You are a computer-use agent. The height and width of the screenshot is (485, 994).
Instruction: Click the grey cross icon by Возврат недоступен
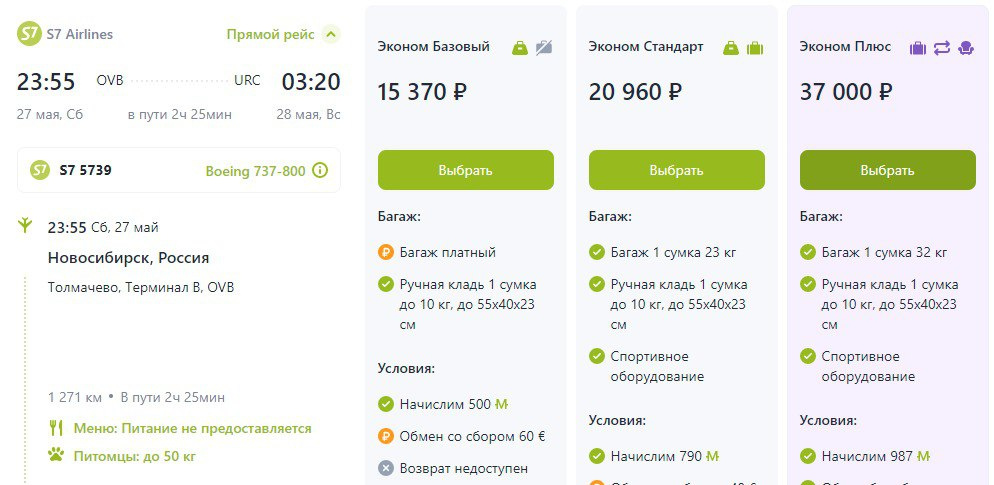click(x=386, y=469)
